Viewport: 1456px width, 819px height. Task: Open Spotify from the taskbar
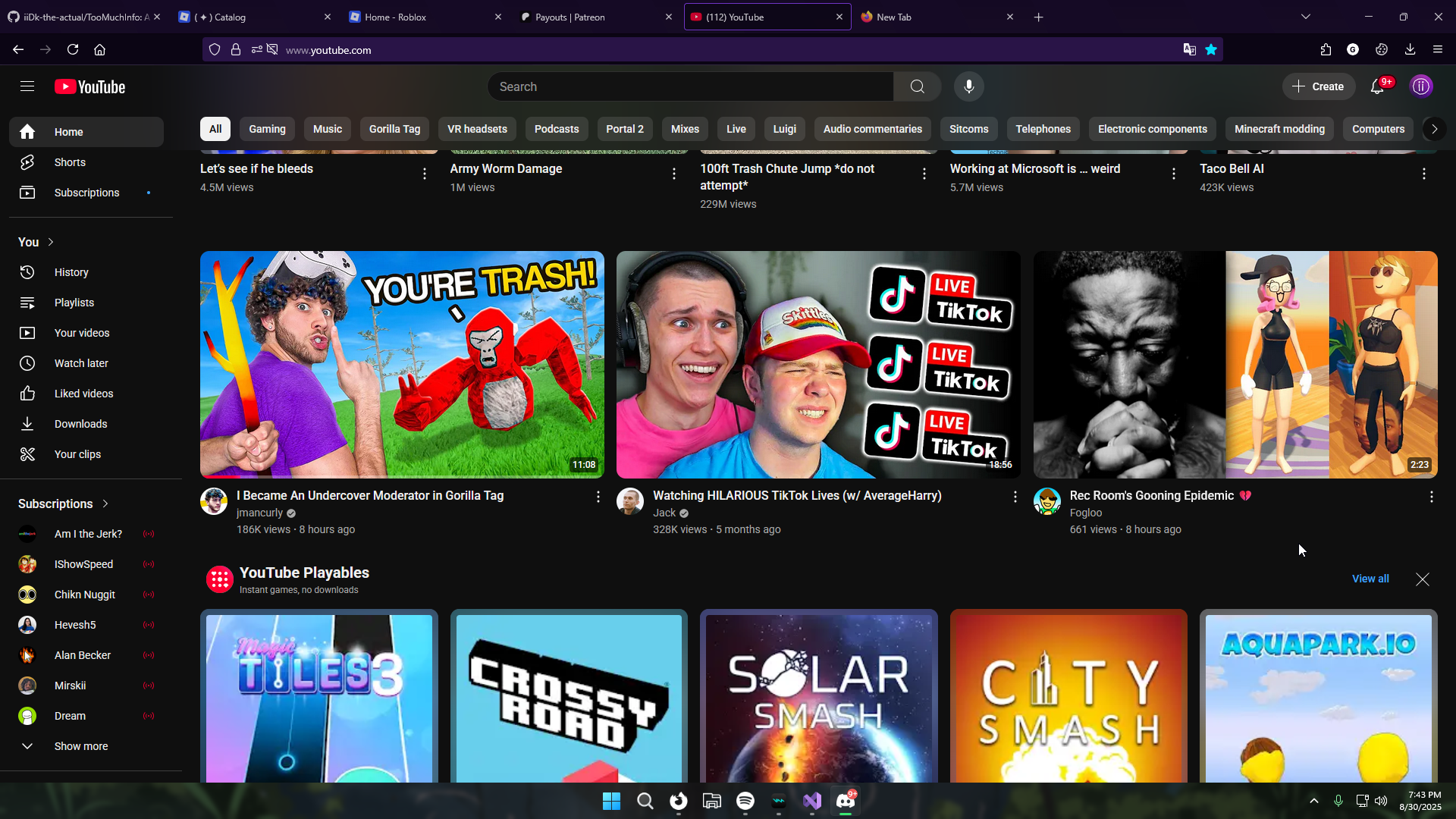745,801
